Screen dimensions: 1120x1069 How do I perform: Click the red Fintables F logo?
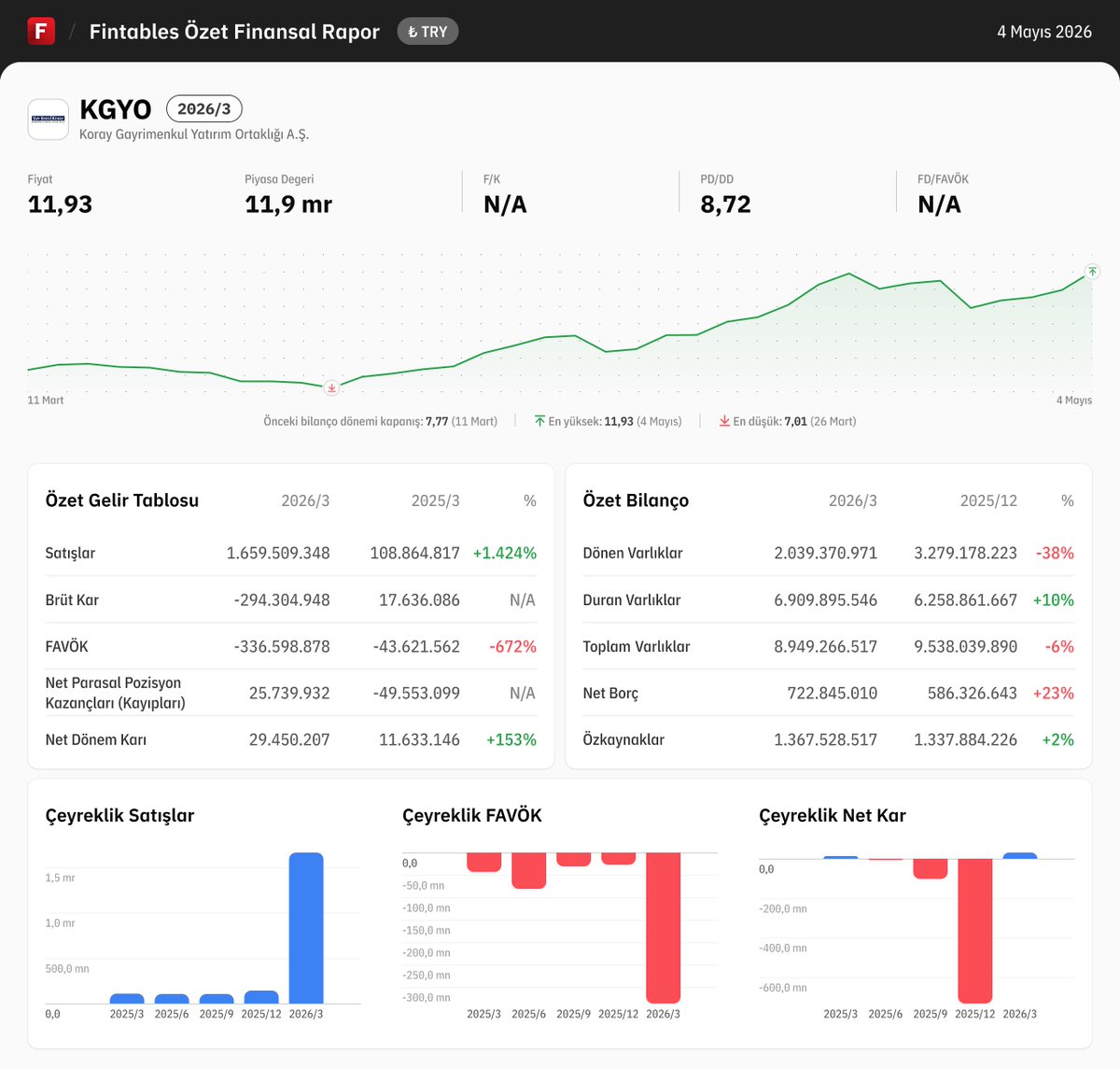click(41, 31)
